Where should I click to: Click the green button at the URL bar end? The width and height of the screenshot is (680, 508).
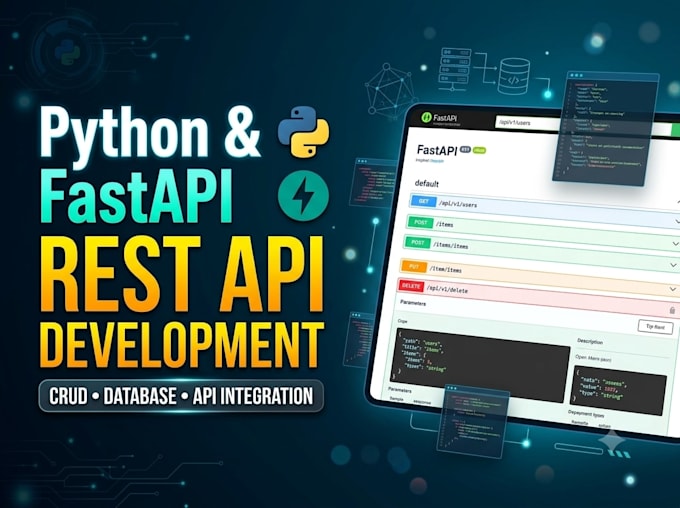click(675, 129)
